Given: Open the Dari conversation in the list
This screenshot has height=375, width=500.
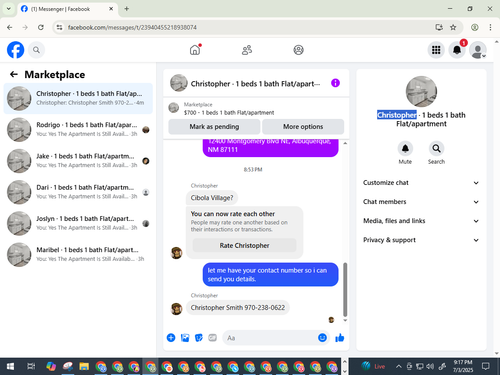Looking at the screenshot, I should tap(78, 192).
